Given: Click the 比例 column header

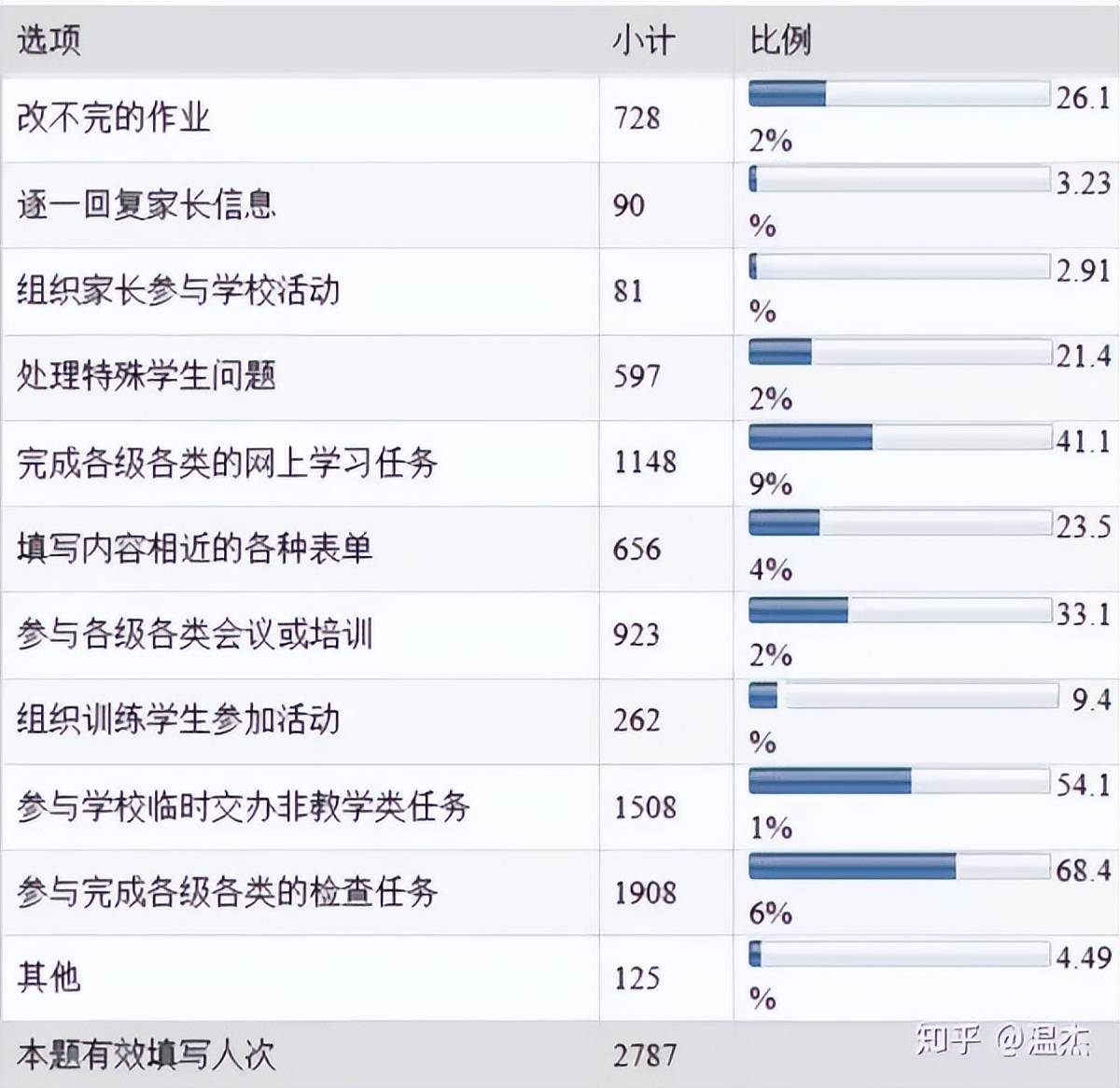Looking at the screenshot, I should pyautogui.click(x=780, y=40).
